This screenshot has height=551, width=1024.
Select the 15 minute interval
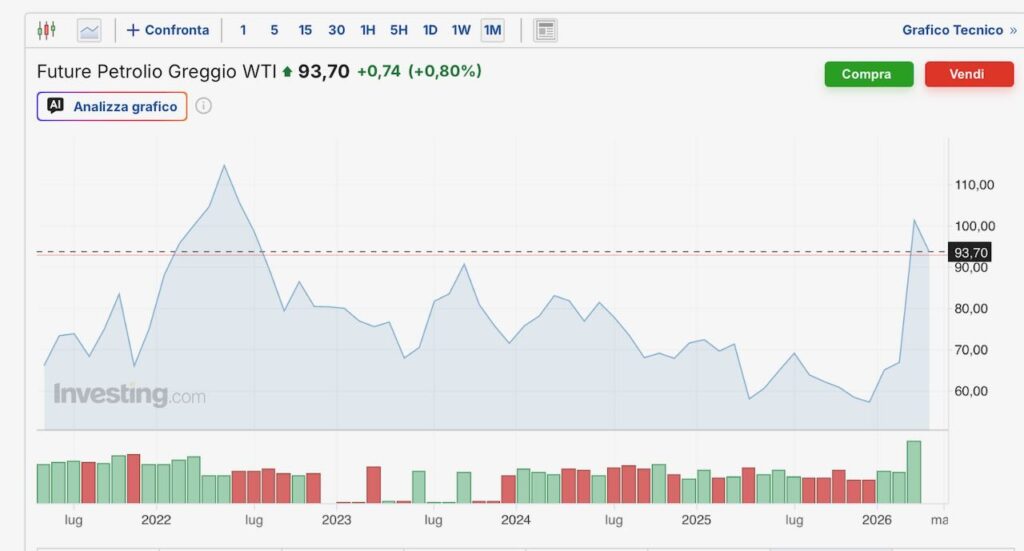[305, 30]
